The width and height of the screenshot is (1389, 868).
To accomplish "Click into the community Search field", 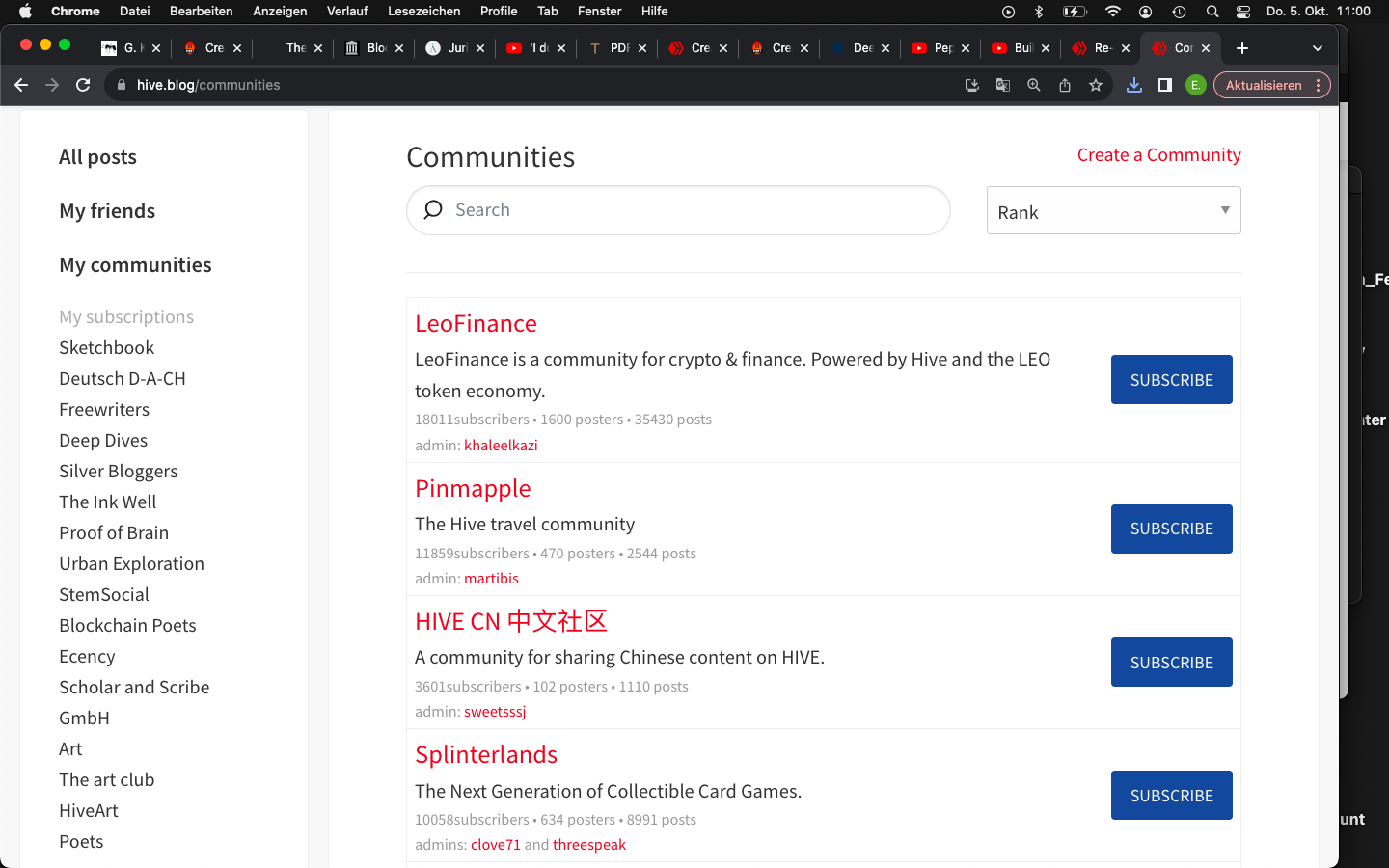I will click(678, 210).
